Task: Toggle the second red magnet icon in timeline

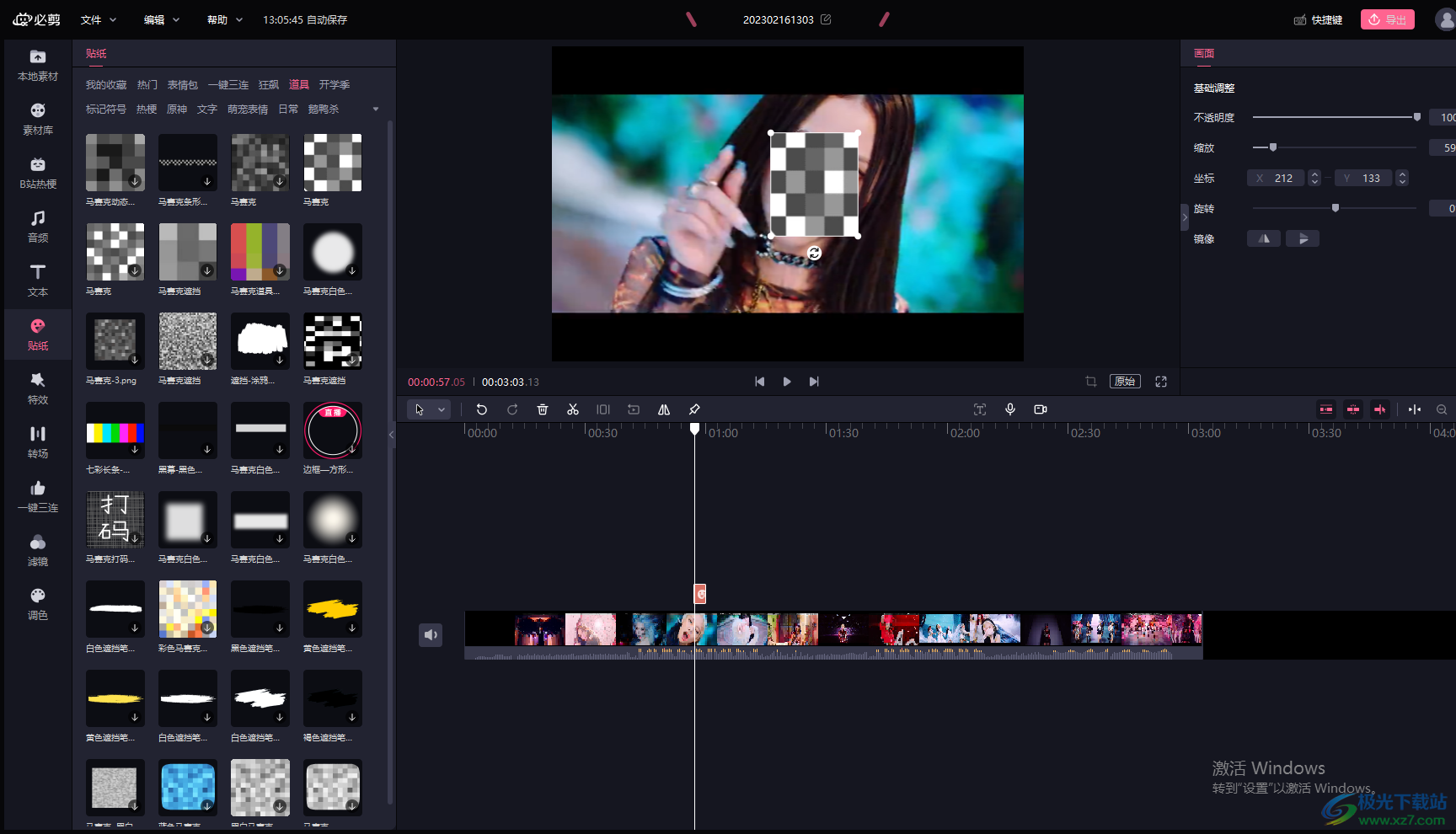Action: click(1353, 409)
